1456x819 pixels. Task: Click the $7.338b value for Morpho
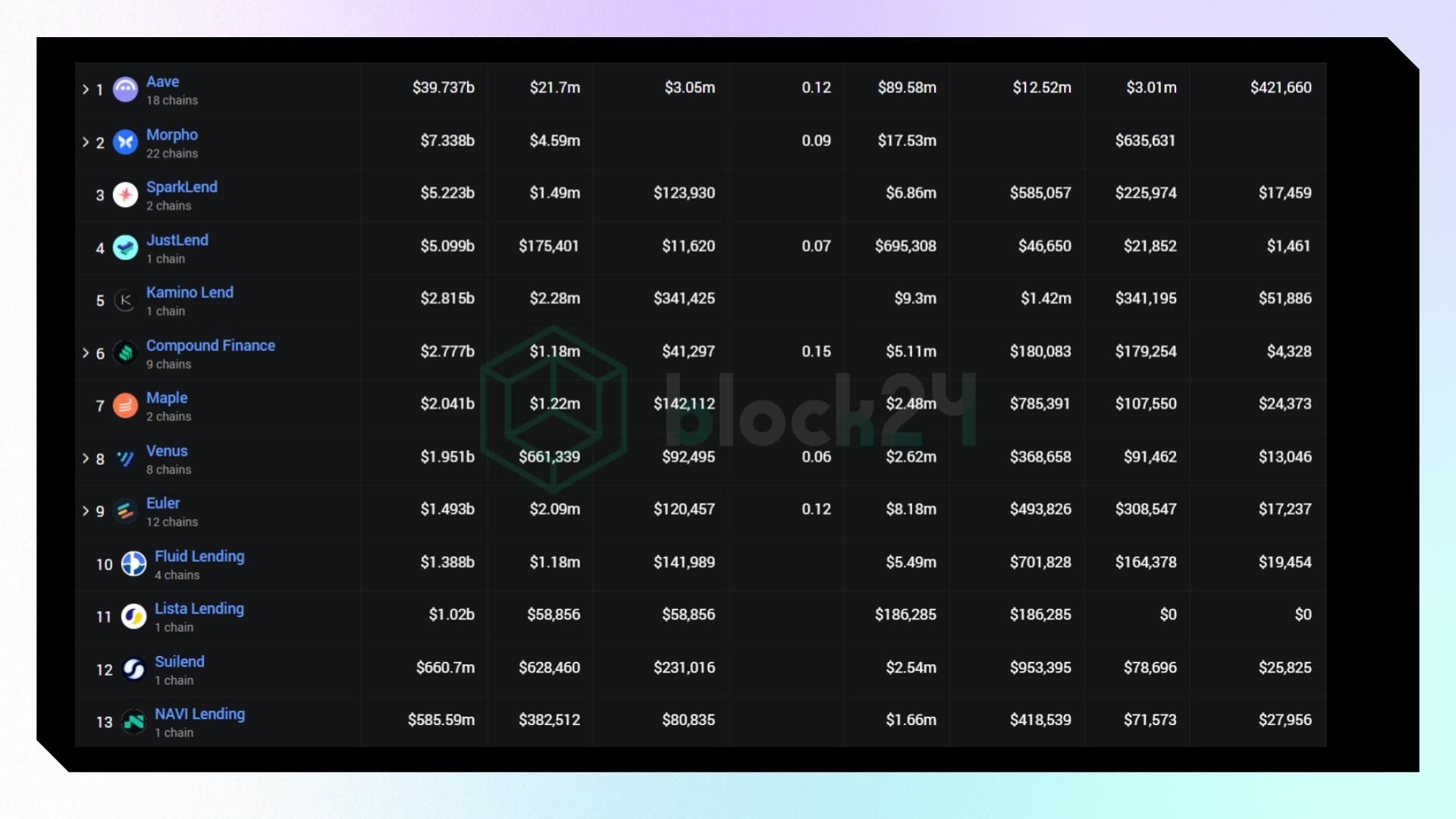point(447,140)
